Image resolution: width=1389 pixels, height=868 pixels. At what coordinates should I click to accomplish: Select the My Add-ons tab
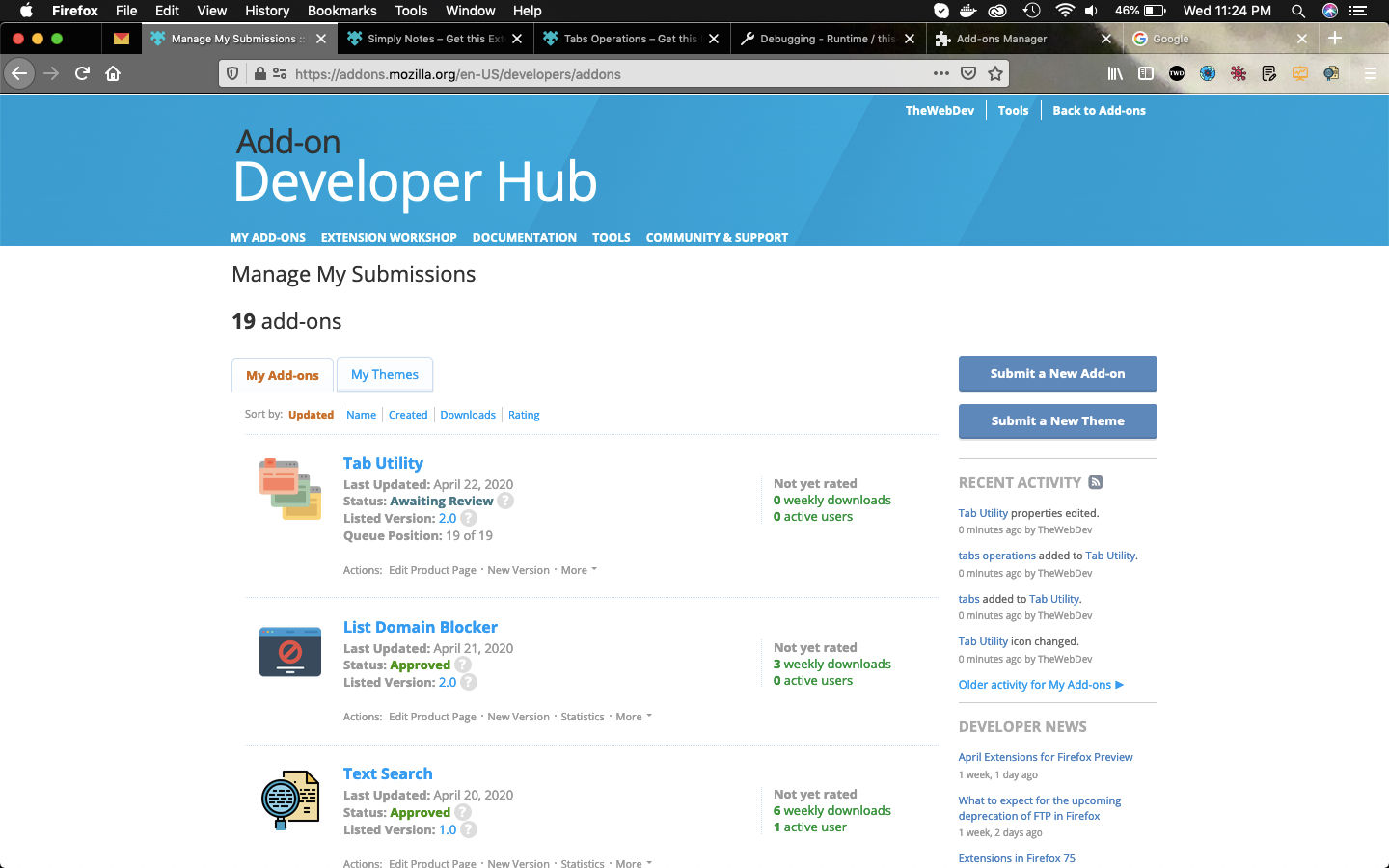point(283,375)
